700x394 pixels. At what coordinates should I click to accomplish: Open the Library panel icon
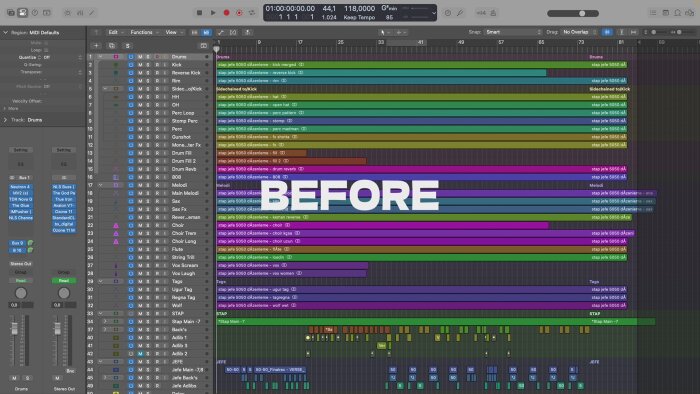click(x=11, y=13)
